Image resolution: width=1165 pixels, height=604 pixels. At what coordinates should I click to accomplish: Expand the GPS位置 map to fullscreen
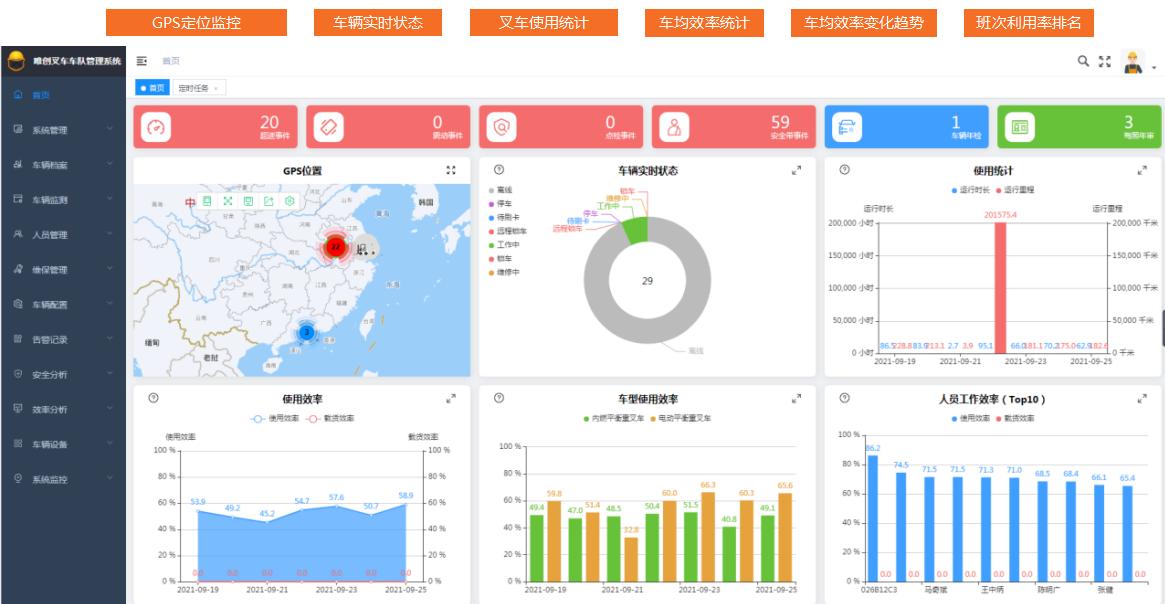point(451,170)
